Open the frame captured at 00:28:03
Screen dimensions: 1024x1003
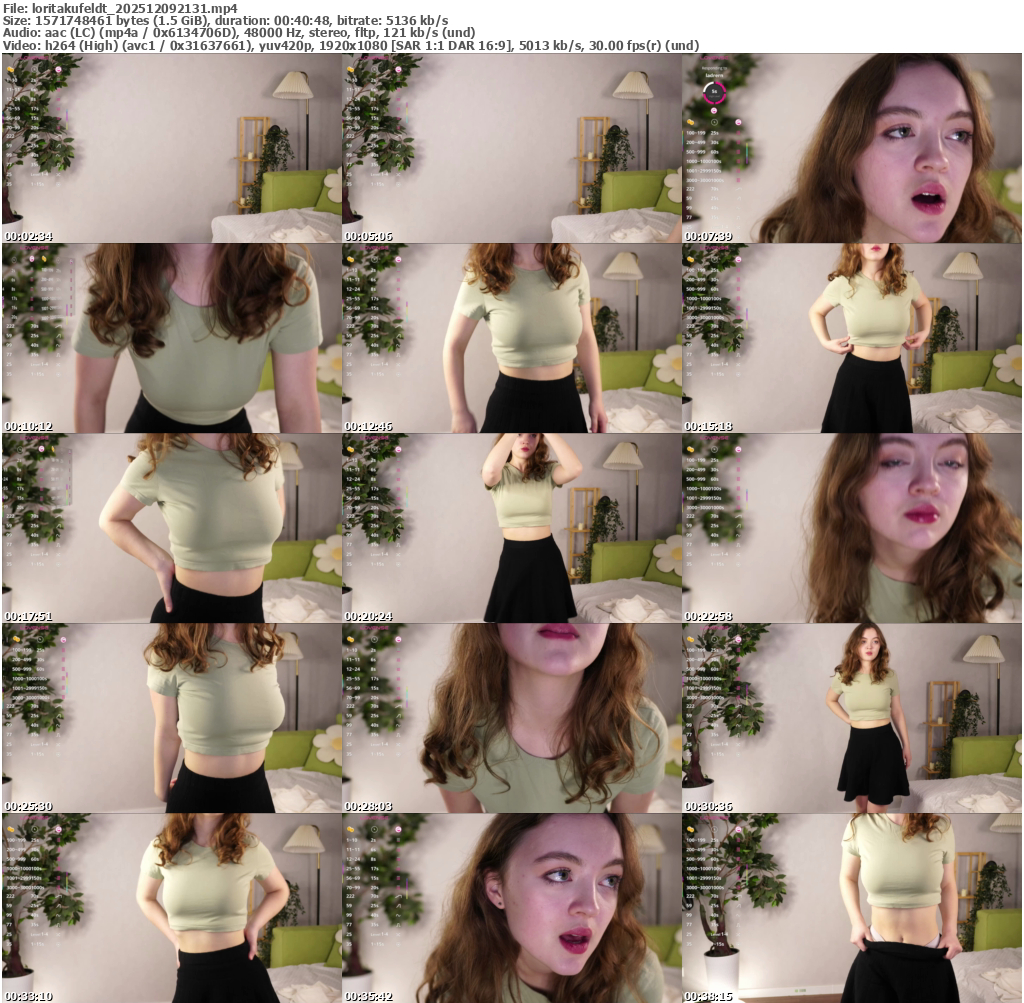pyautogui.click(x=512, y=718)
